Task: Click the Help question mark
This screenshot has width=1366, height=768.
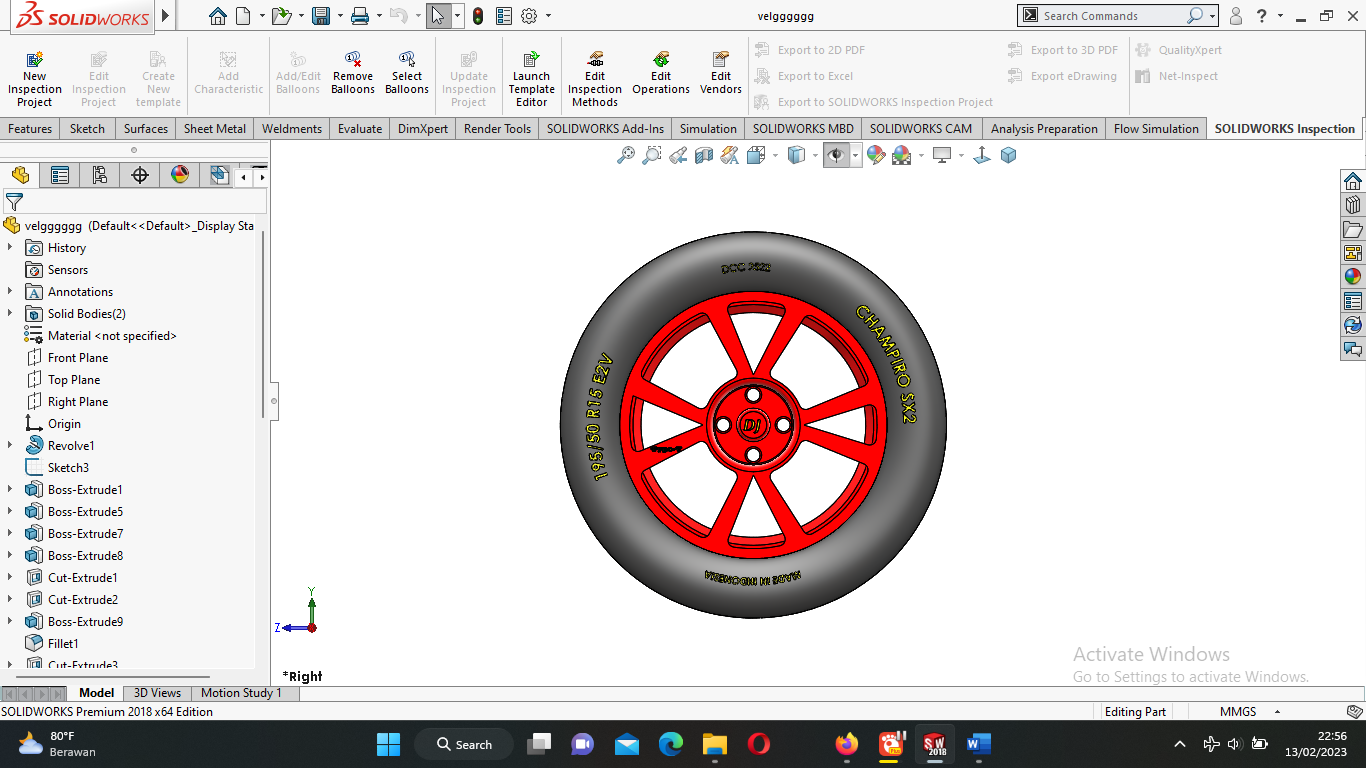Action: (x=1262, y=16)
